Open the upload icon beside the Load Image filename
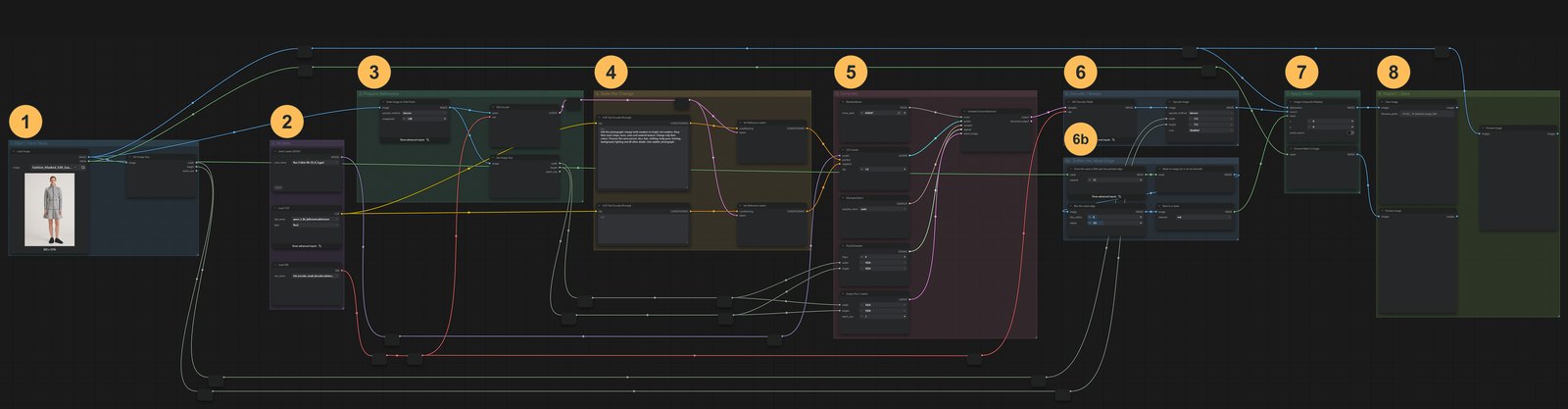This screenshot has width=1568, height=409. pyautogui.click(x=83, y=168)
